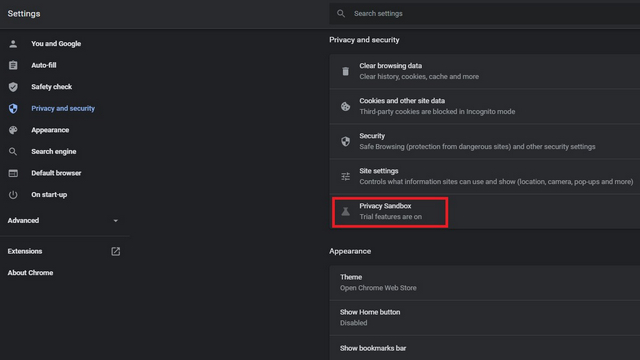Click the Show Home button setting
Image resolution: width=640 pixels, height=360 pixels.
pos(484,318)
